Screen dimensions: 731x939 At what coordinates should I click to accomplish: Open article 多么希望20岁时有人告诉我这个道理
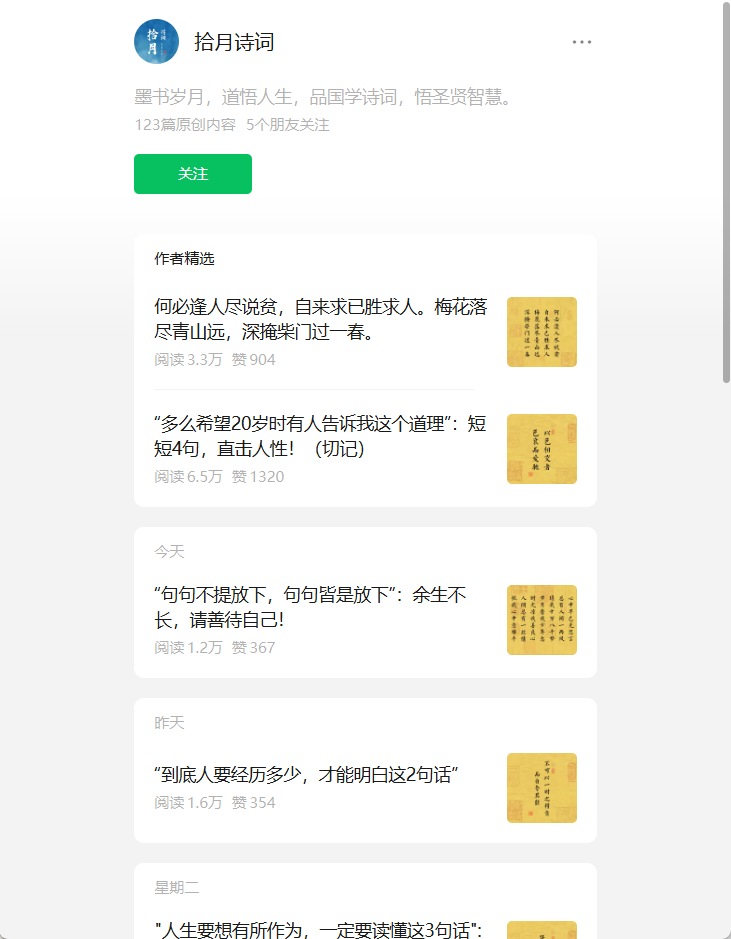click(x=320, y=435)
